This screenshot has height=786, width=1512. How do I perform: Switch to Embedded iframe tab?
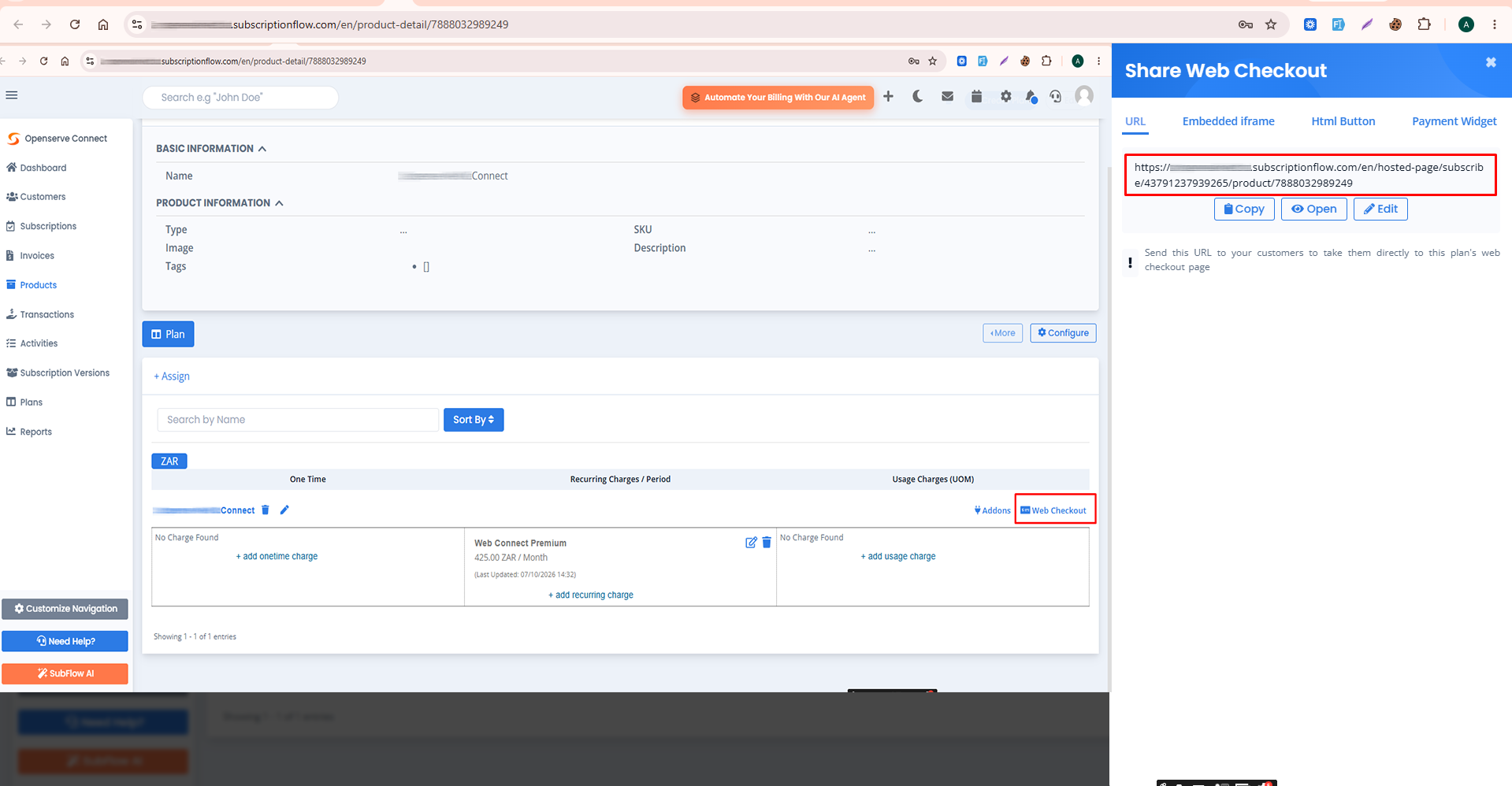[x=1228, y=121]
